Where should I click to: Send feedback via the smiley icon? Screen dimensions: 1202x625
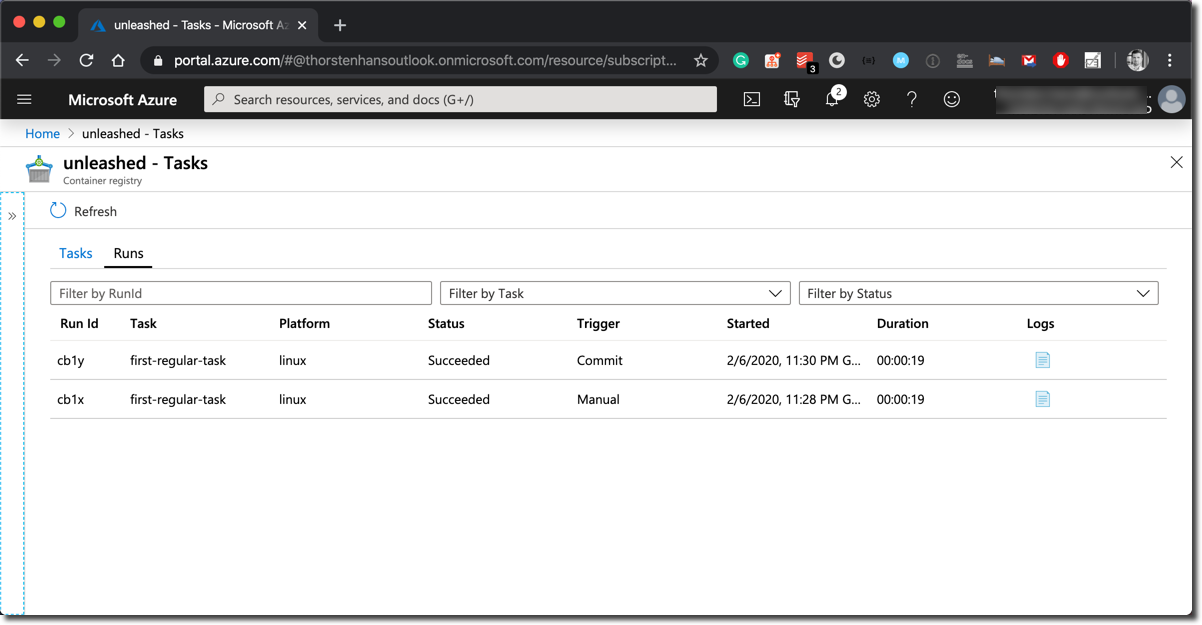coord(951,99)
